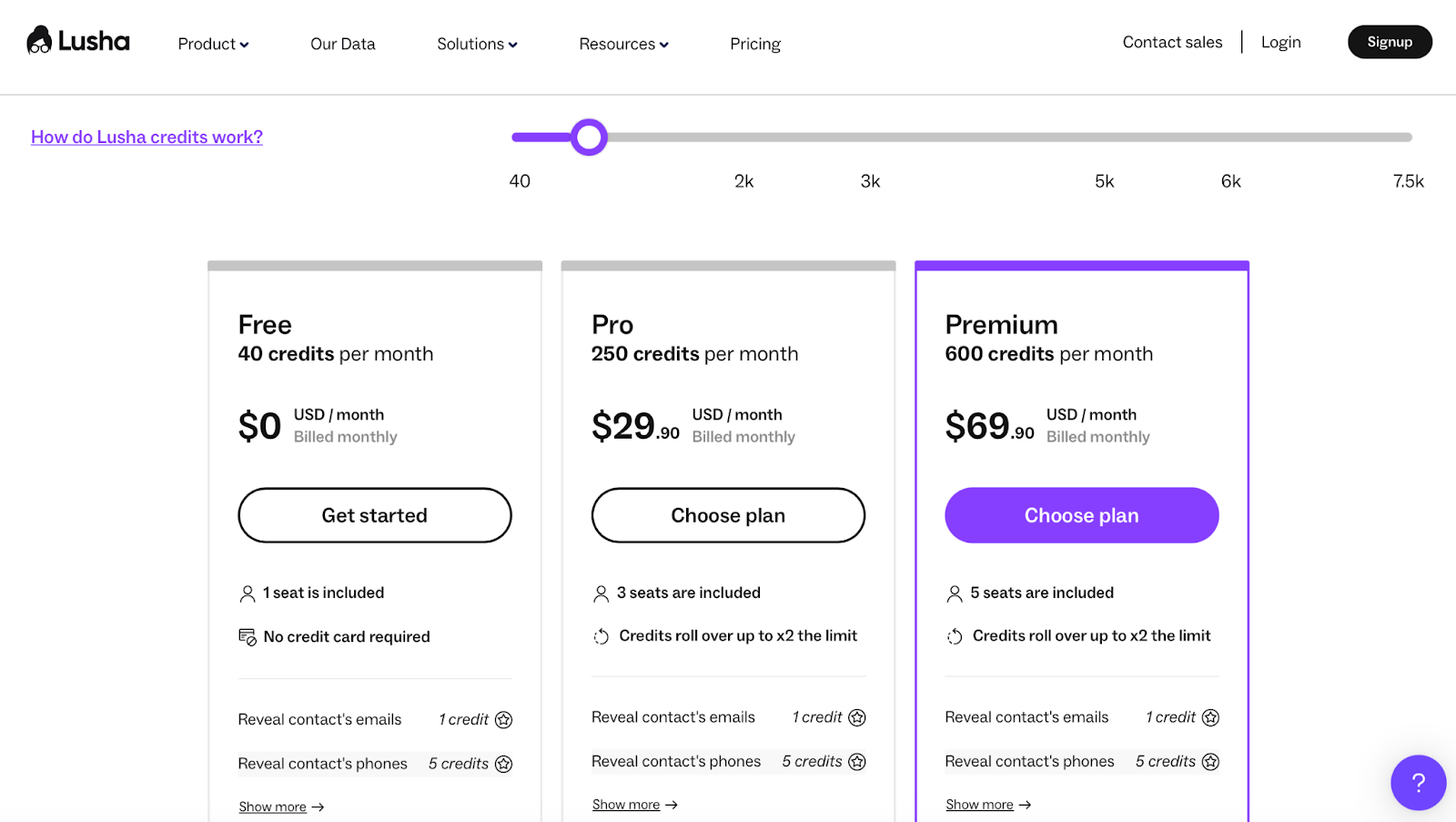Click Contact sales
1456x822 pixels.
(1172, 42)
